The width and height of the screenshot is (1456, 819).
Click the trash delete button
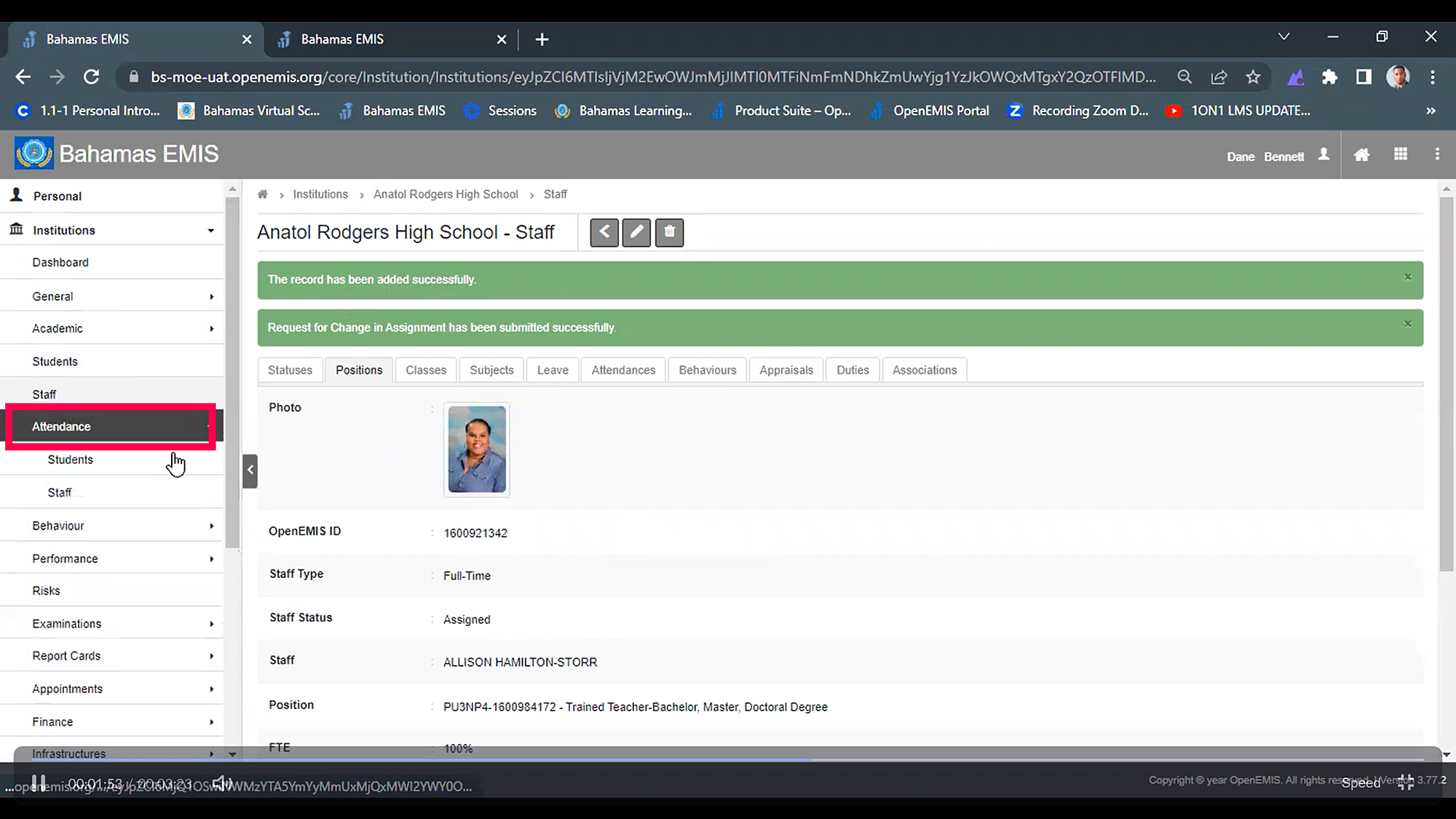[x=669, y=232]
